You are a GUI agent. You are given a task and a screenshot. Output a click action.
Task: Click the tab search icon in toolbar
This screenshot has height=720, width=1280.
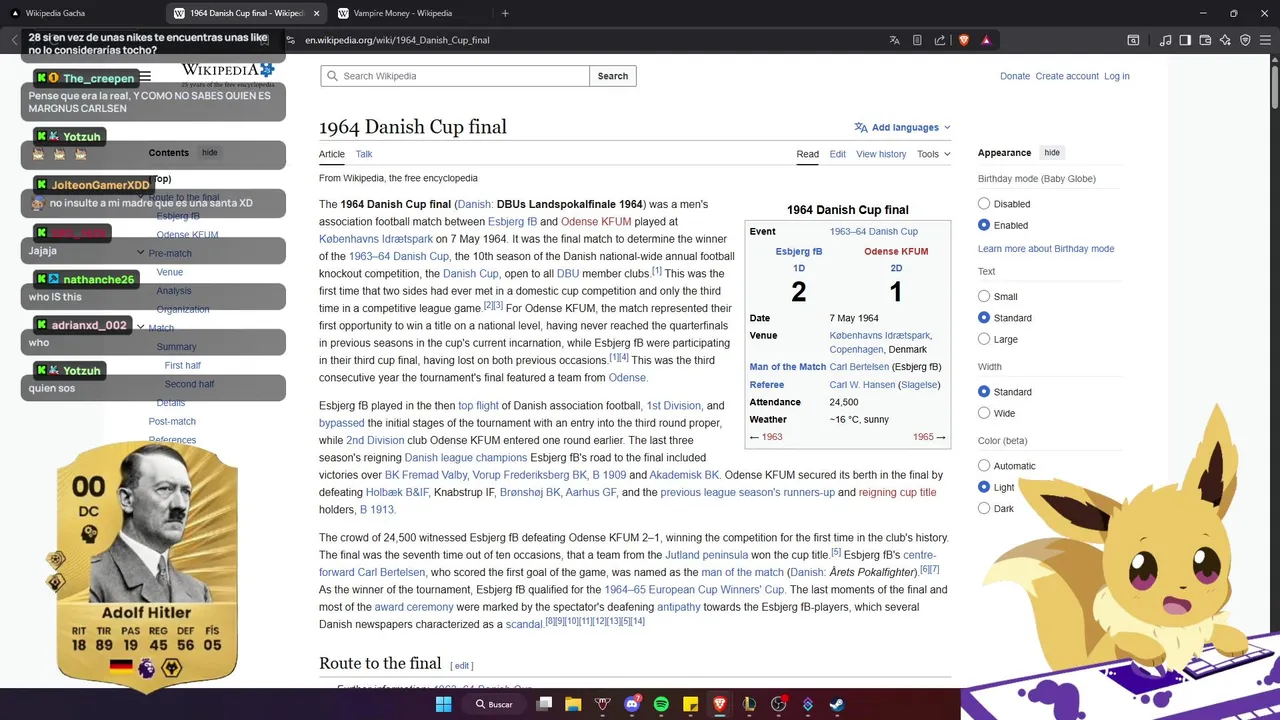(1133, 40)
